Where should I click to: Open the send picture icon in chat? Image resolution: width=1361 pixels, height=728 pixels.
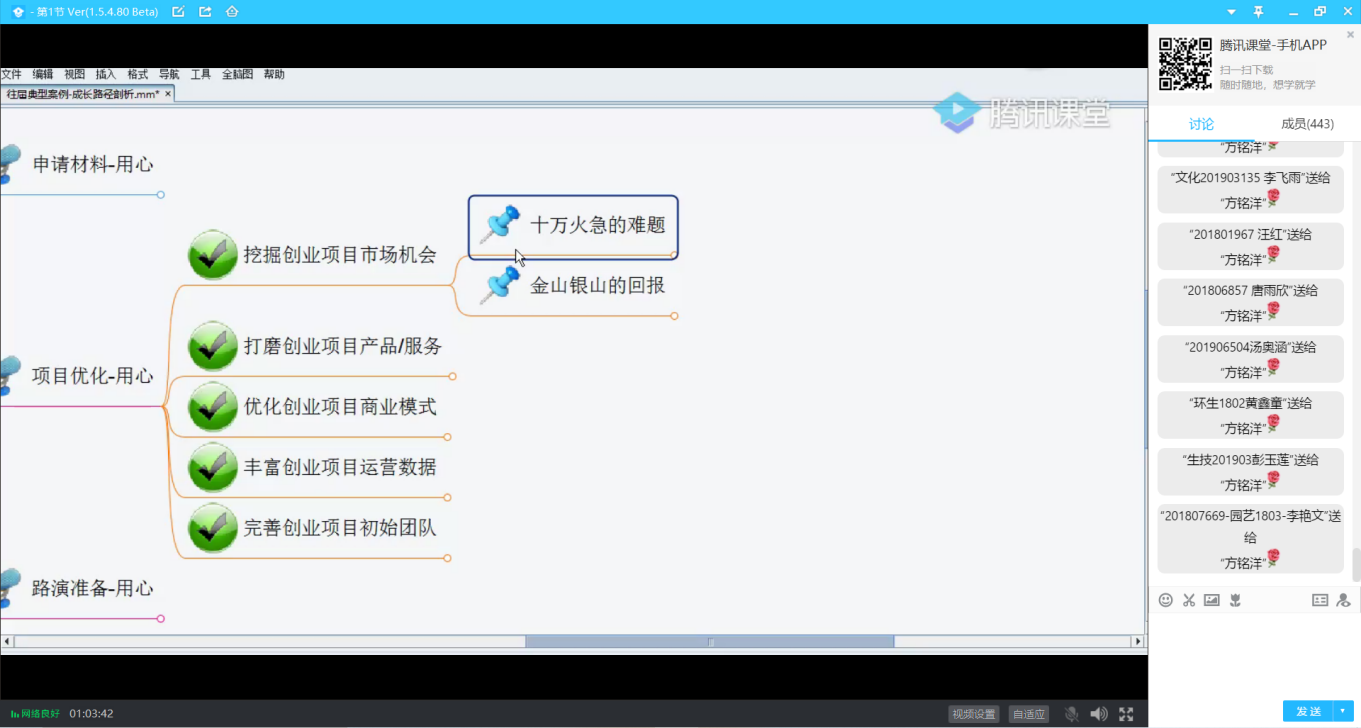[1212, 600]
